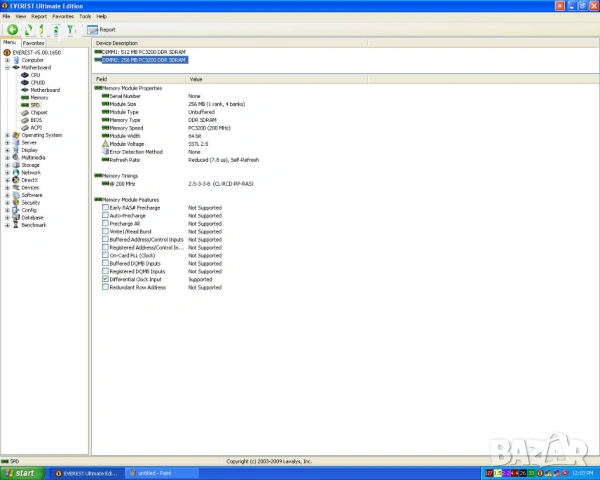Image resolution: width=600 pixels, height=480 pixels.
Task: Click the DirectX node icon
Action: (16, 180)
